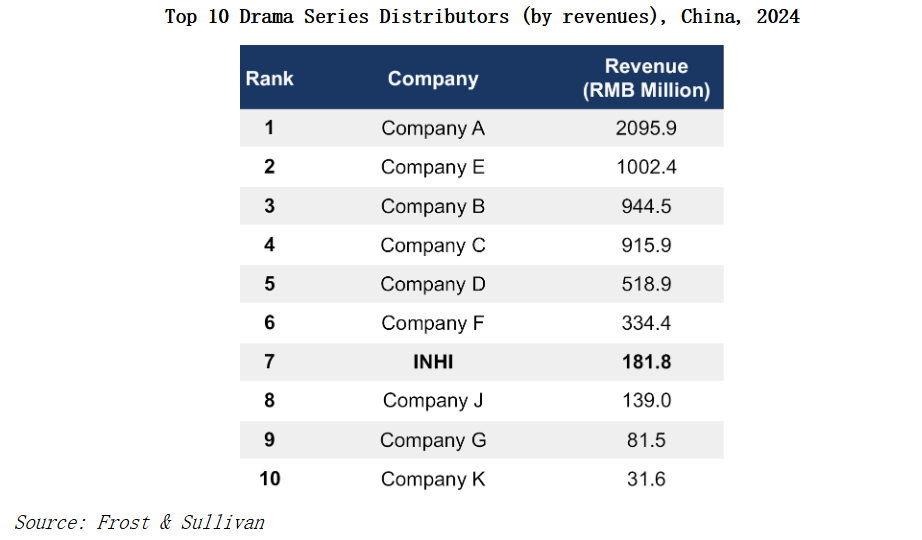The height and width of the screenshot is (540, 922).
Task: Select revenue value 1002.4
Action: pyautogui.click(x=646, y=167)
